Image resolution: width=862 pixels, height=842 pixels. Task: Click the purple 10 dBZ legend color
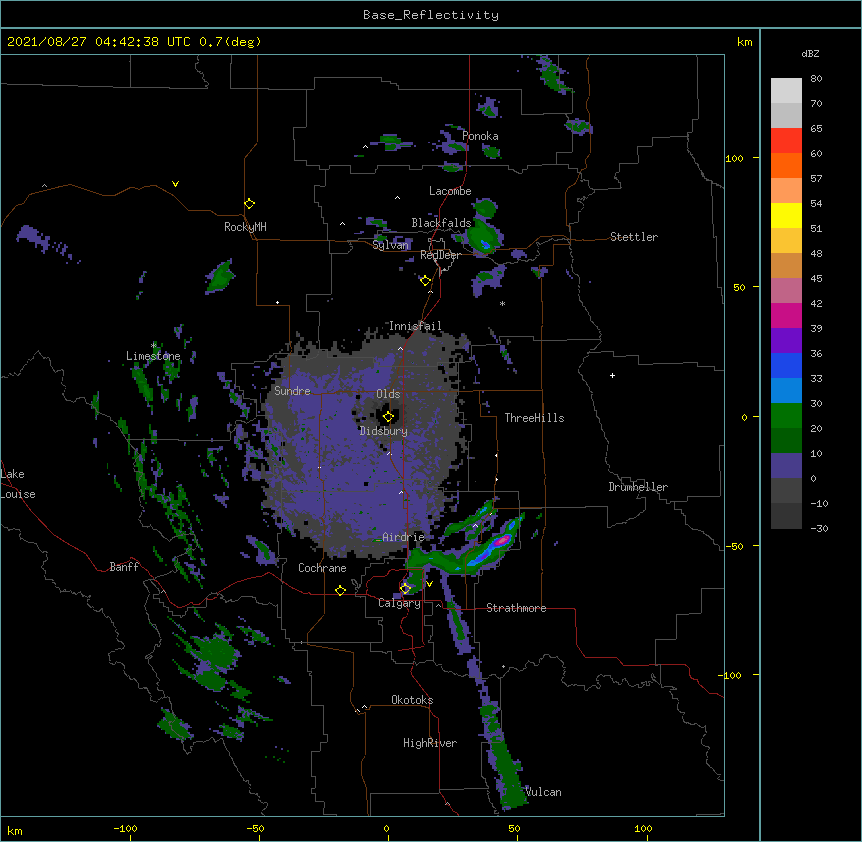pos(786,466)
